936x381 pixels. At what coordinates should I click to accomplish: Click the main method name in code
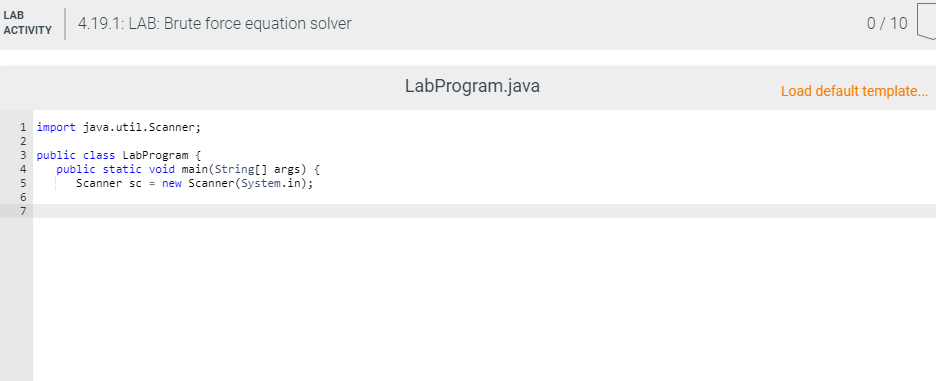coord(194,169)
